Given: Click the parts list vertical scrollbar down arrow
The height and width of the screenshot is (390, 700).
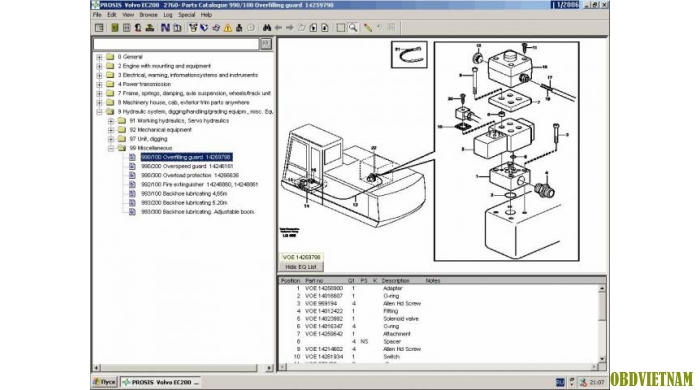Looking at the screenshot, I should [x=602, y=359].
